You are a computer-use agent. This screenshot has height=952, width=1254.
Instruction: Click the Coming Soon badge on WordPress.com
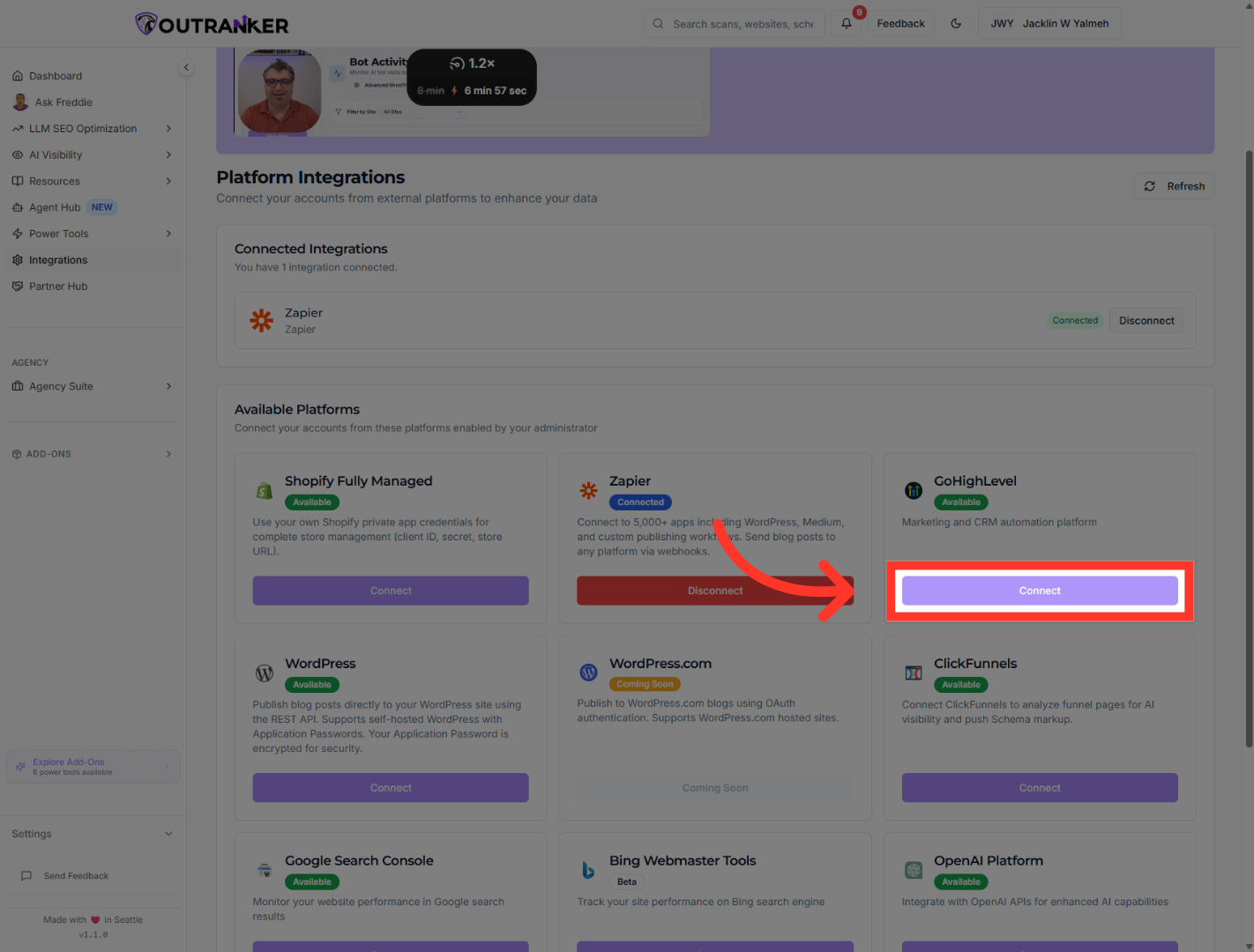(645, 684)
